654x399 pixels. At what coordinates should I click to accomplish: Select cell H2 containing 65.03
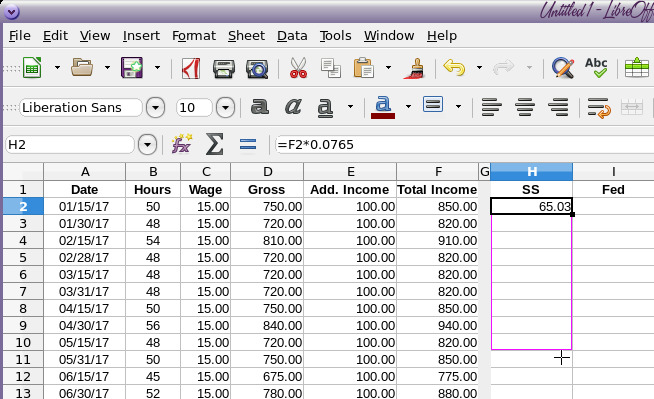[531, 206]
